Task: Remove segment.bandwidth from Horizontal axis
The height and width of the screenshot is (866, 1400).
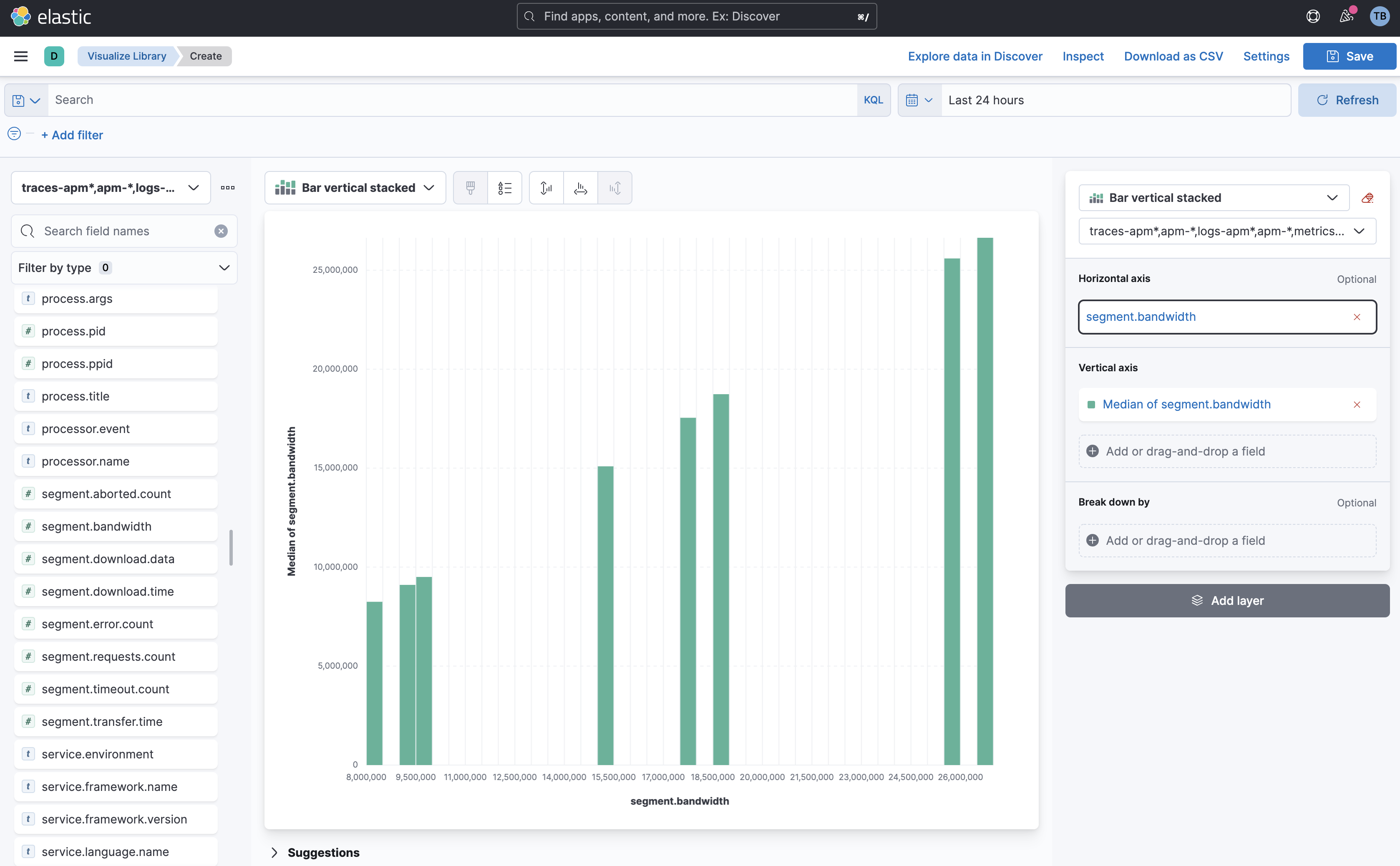Action: (x=1357, y=317)
